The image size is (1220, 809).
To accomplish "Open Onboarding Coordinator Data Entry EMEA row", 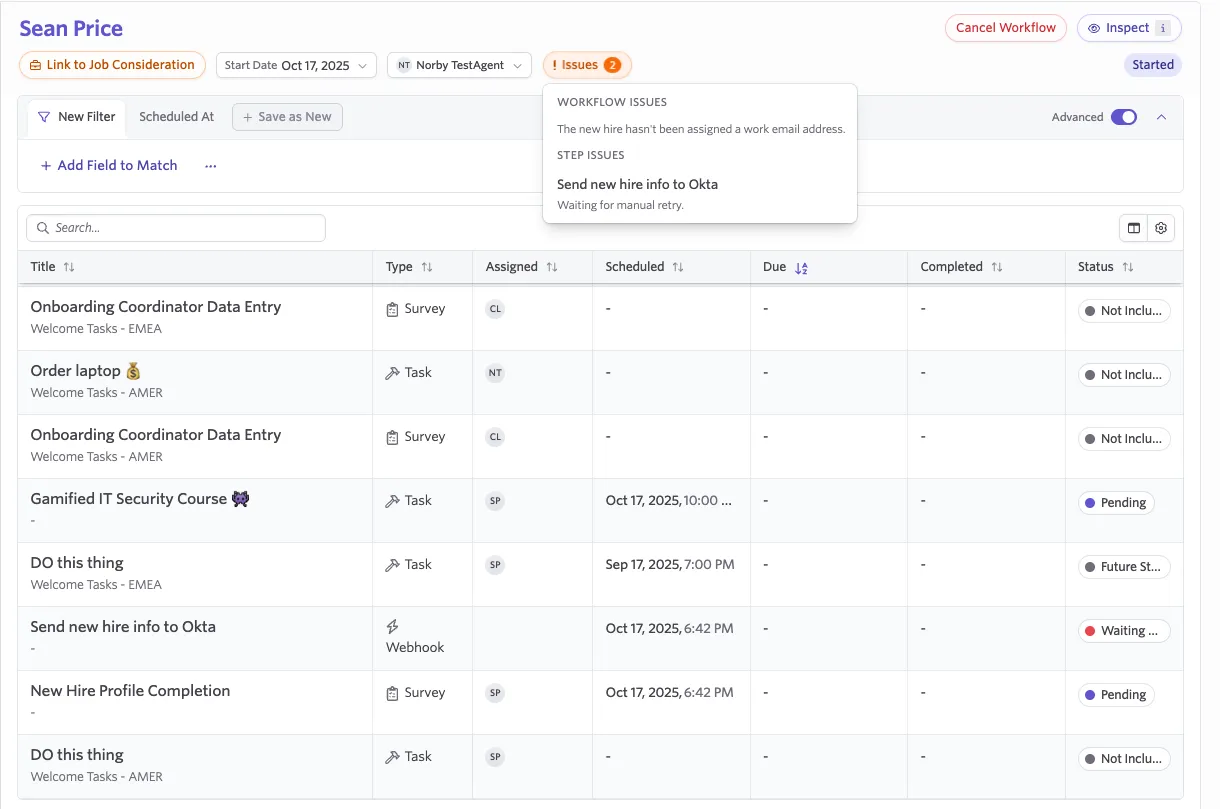I will (156, 307).
